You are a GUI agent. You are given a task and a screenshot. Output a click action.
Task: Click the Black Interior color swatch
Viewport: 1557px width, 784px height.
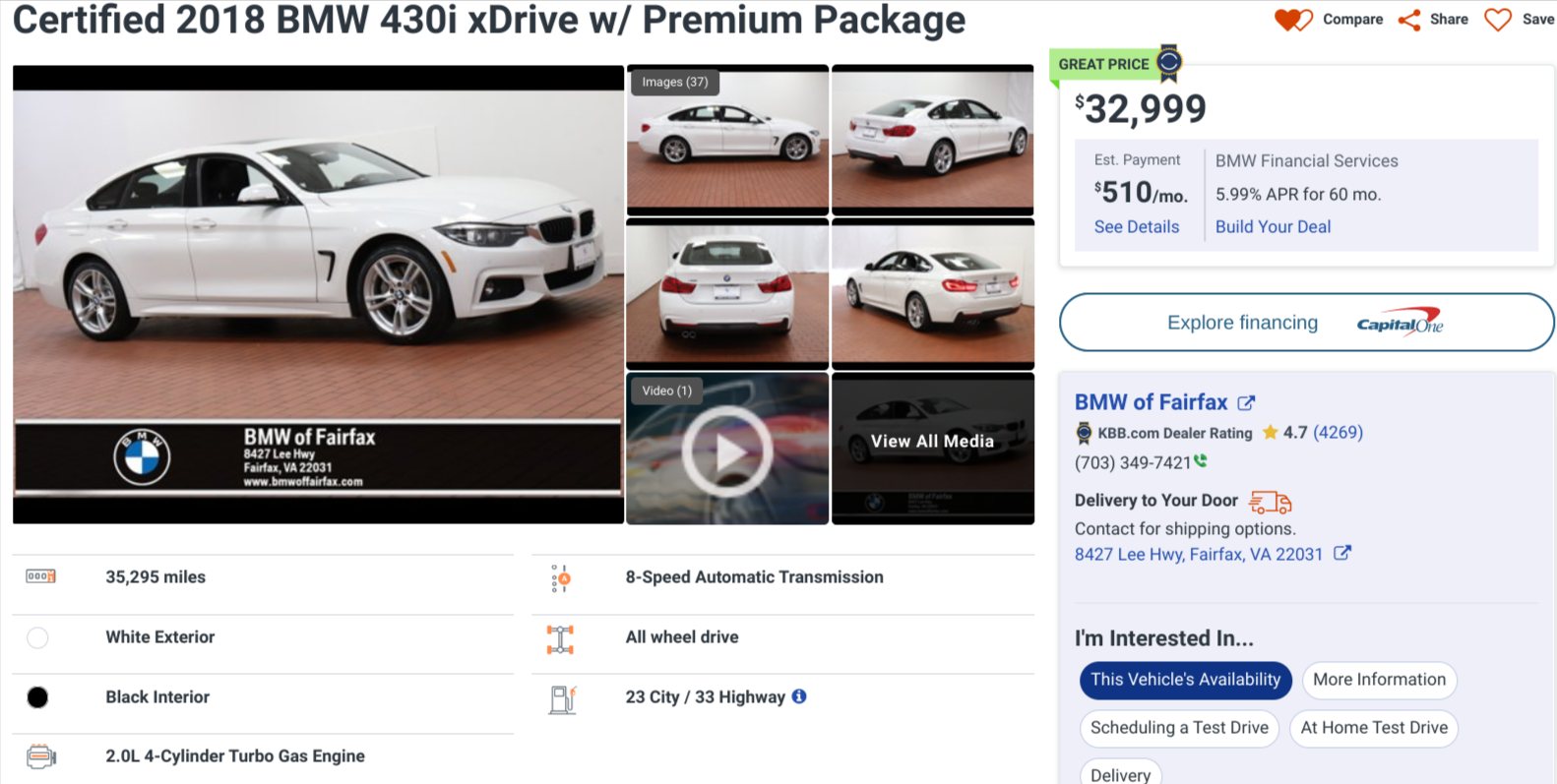[37, 697]
